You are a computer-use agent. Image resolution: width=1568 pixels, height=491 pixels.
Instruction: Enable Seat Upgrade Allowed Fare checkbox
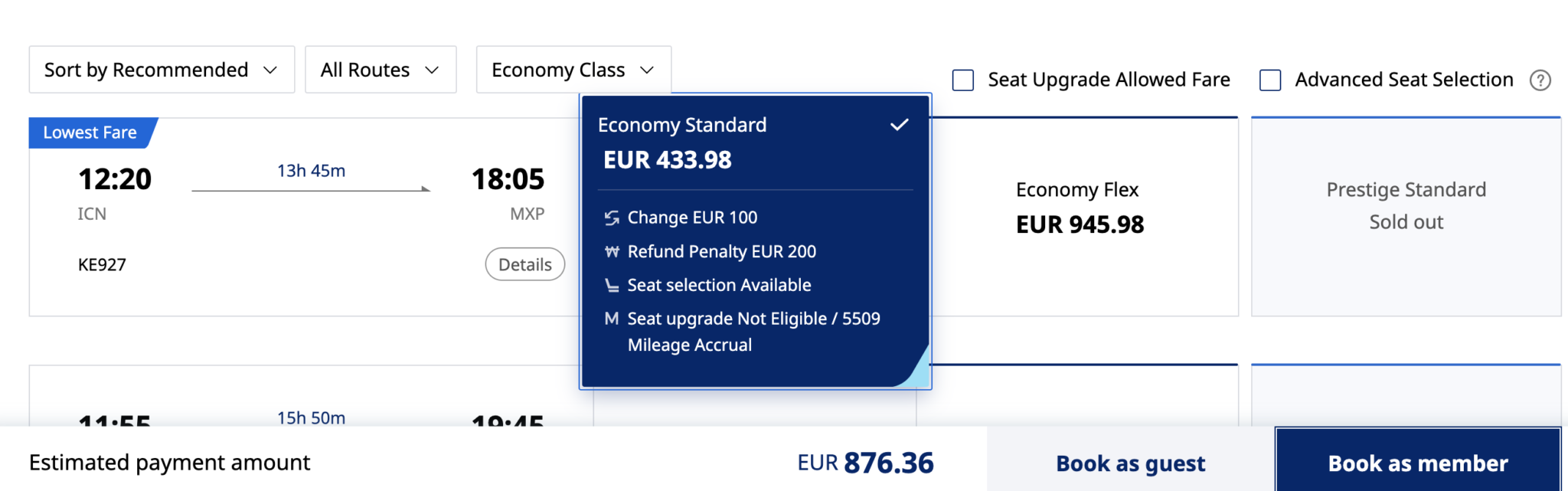coord(963,80)
